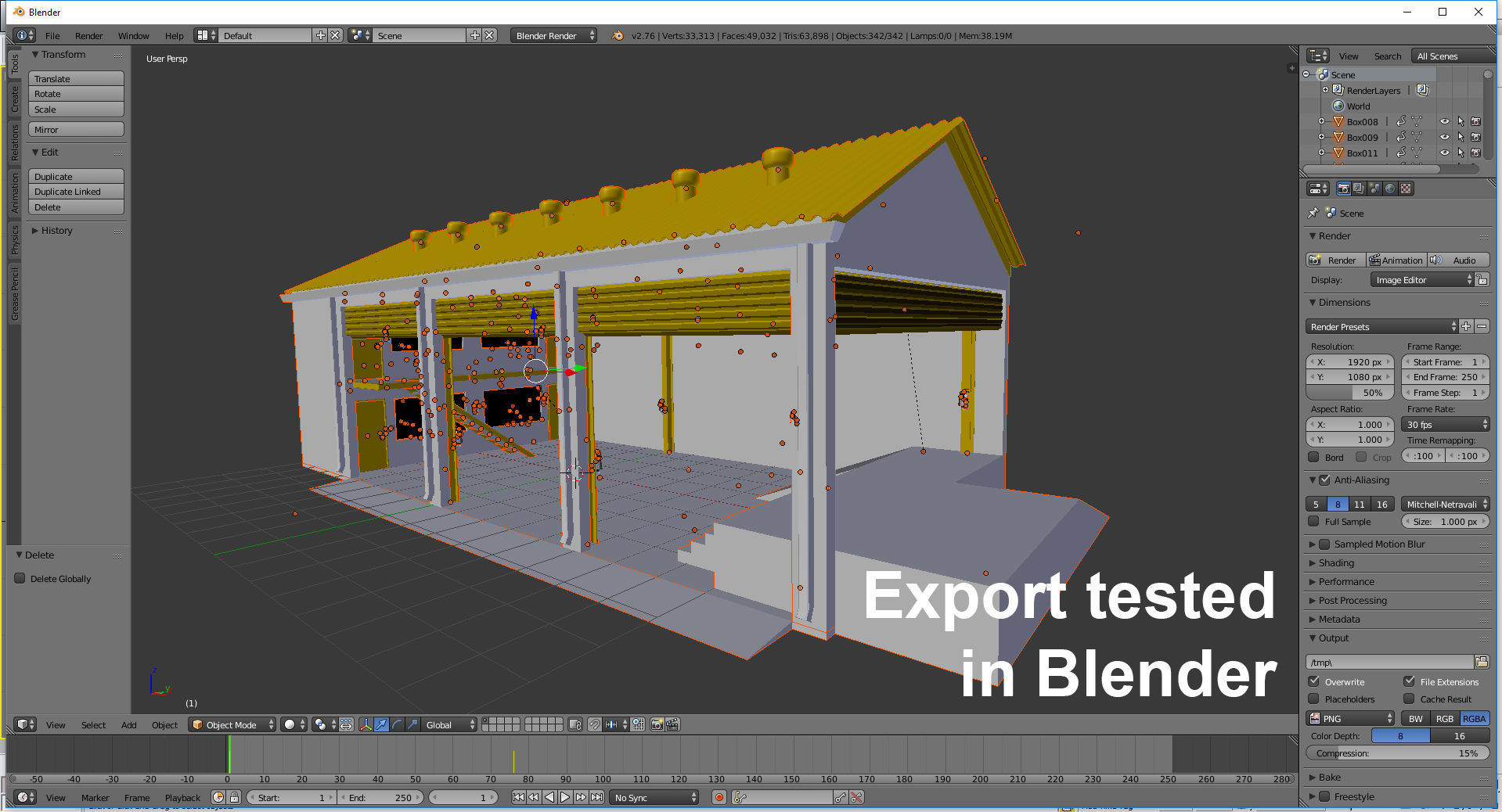Click the output path folder browse icon
Image resolution: width=1502 pixels, height=812 pixels.
1482,662
